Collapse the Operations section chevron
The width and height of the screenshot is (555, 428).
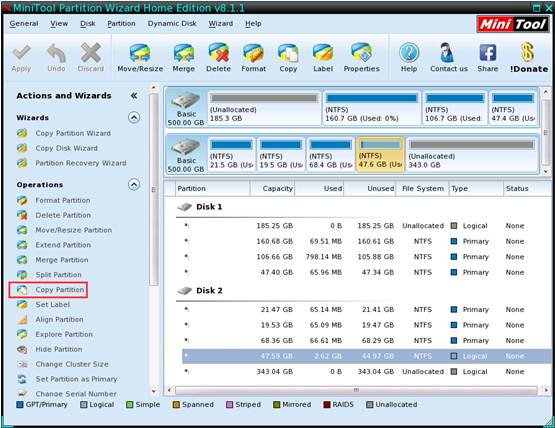click(134, 184)
